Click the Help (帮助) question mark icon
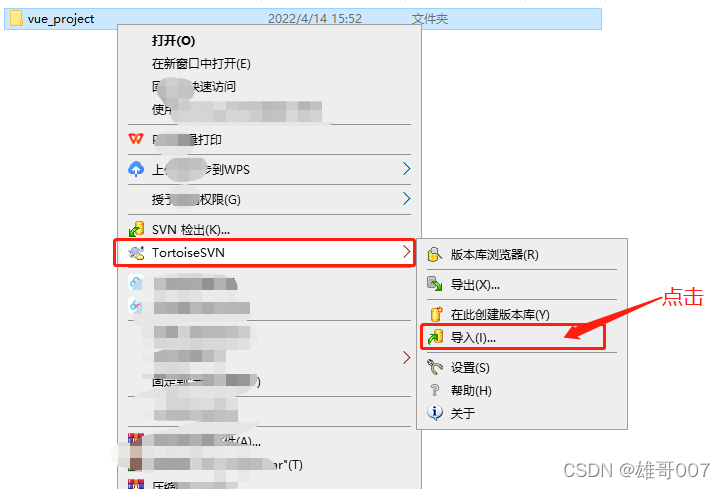The height and width of the screenshot is (489, 725). click(435, 390)
